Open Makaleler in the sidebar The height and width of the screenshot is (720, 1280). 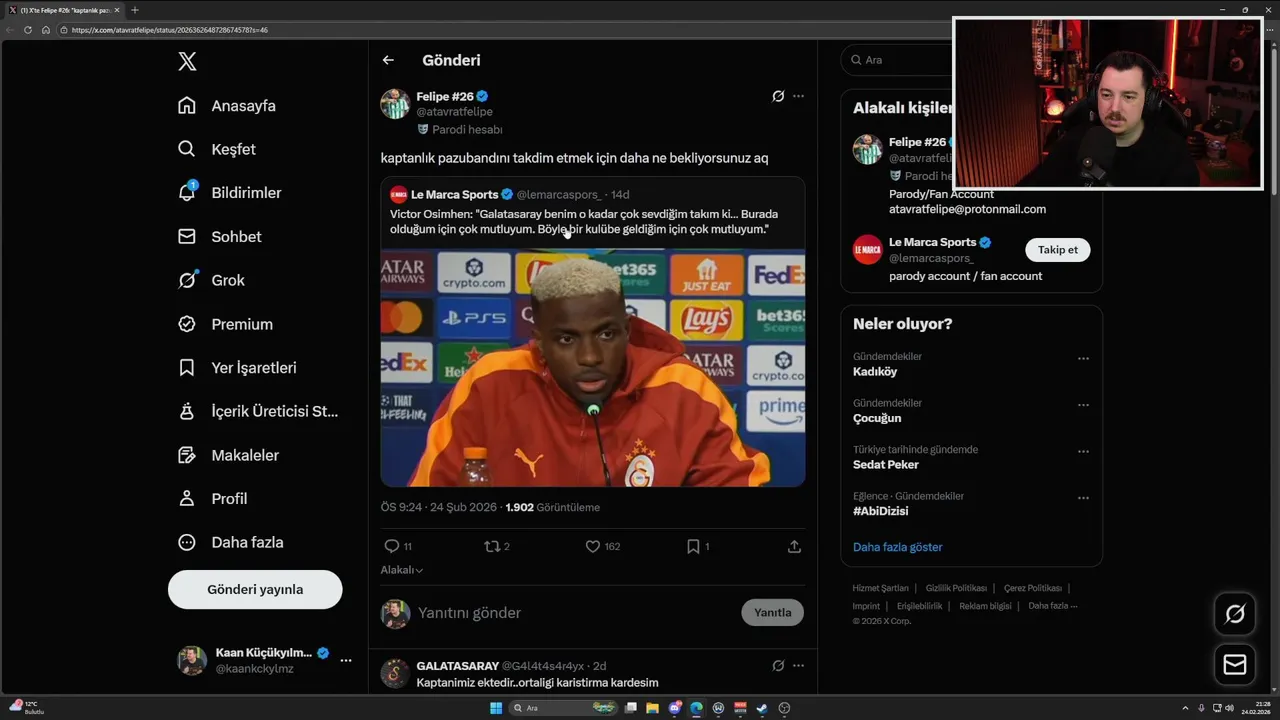(228, 455)
